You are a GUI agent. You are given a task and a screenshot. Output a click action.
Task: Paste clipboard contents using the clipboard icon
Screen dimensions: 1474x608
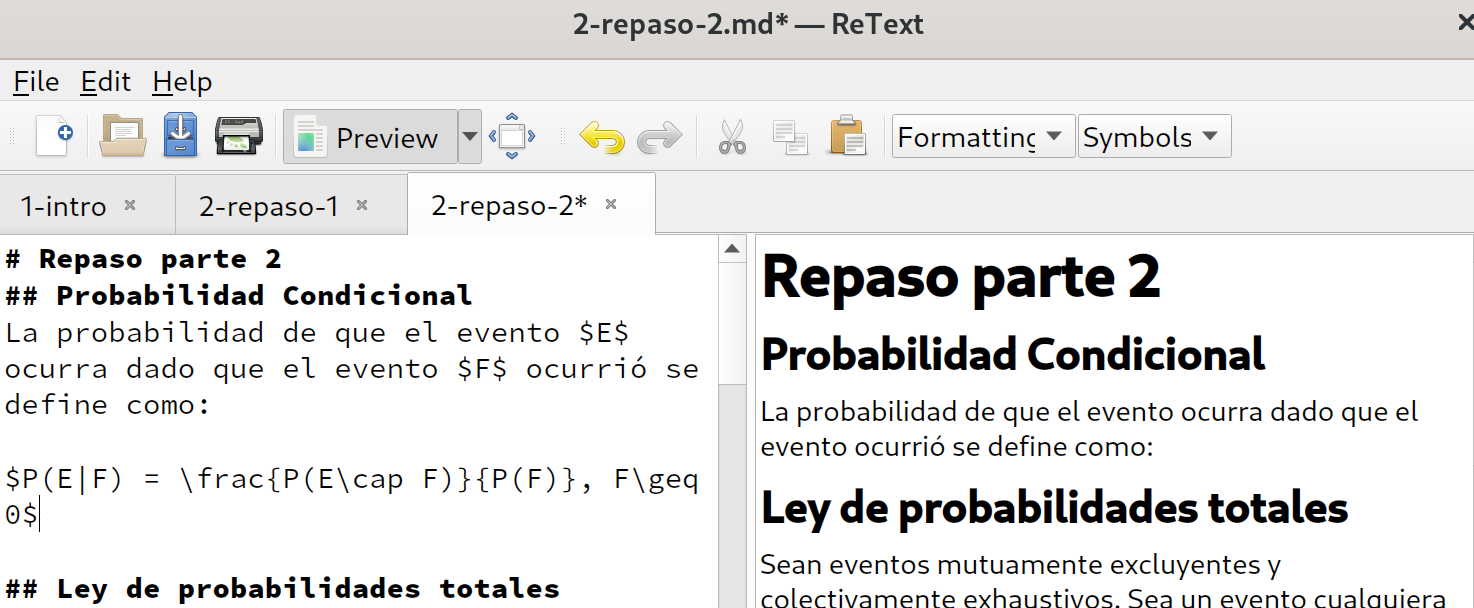click(846, 136)
